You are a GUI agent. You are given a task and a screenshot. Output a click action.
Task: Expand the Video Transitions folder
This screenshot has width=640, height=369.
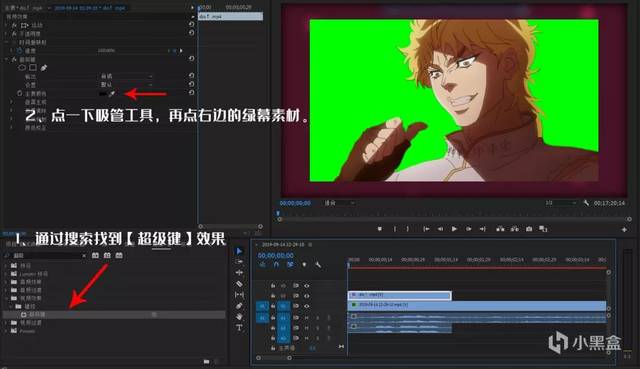(6, 322)
